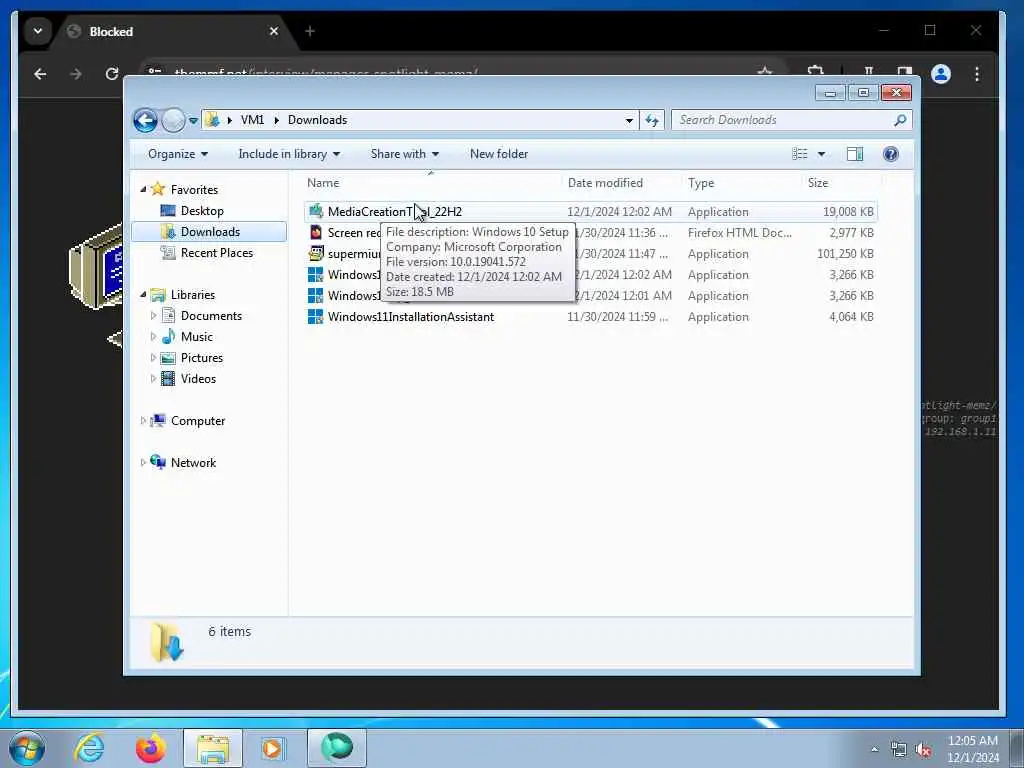This screenshot has height=768, width=1024.
Task: Click the 101,250 KB size cell
Action: coord(845,254)
